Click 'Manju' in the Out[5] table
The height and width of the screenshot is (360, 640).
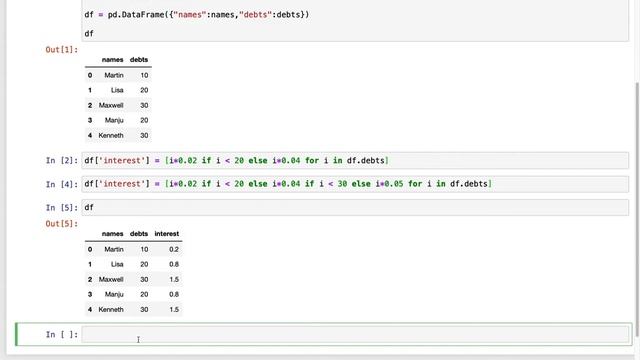pyautogui.click(x=114, y=294)
